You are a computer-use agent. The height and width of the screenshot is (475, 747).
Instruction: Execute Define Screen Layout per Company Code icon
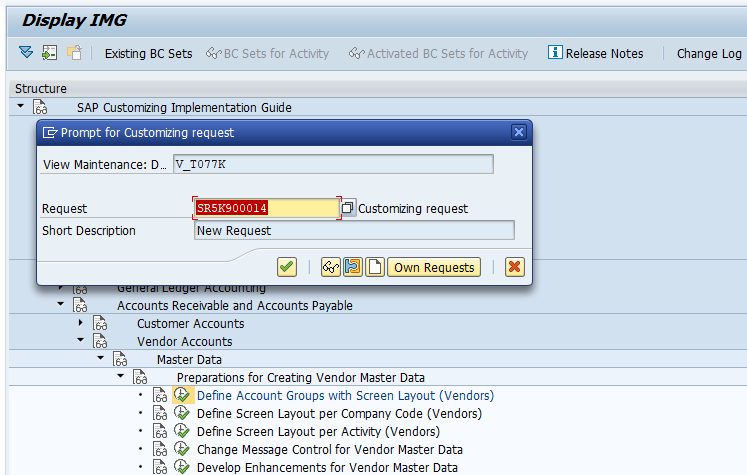[x=182, y=413]
